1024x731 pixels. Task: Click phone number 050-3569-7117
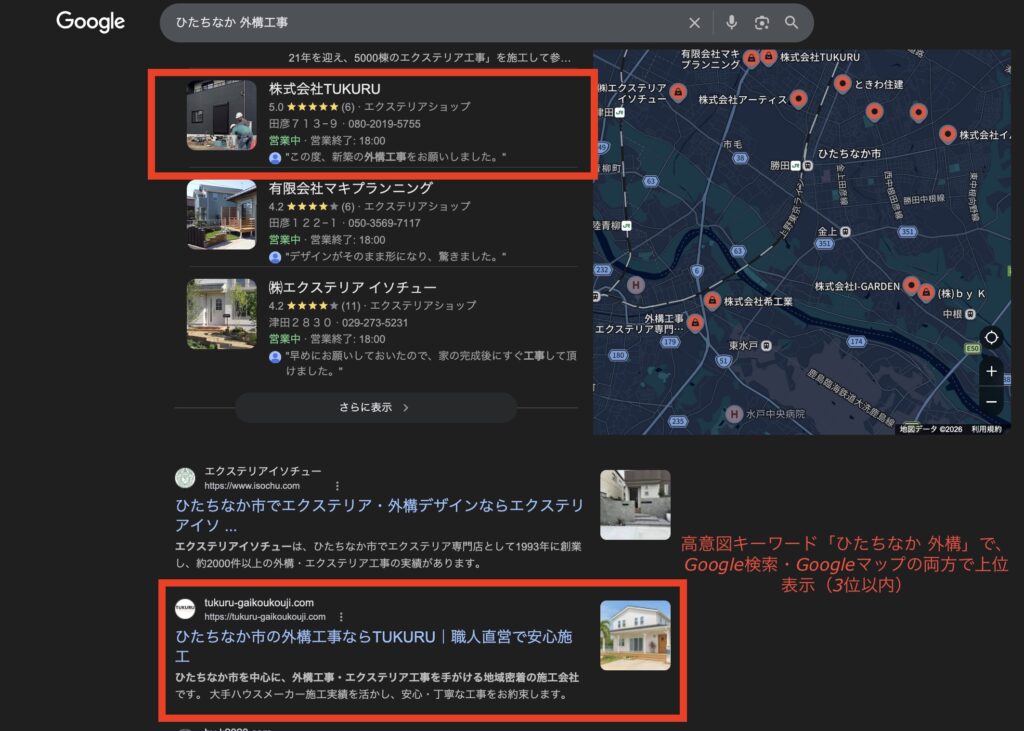384,223
